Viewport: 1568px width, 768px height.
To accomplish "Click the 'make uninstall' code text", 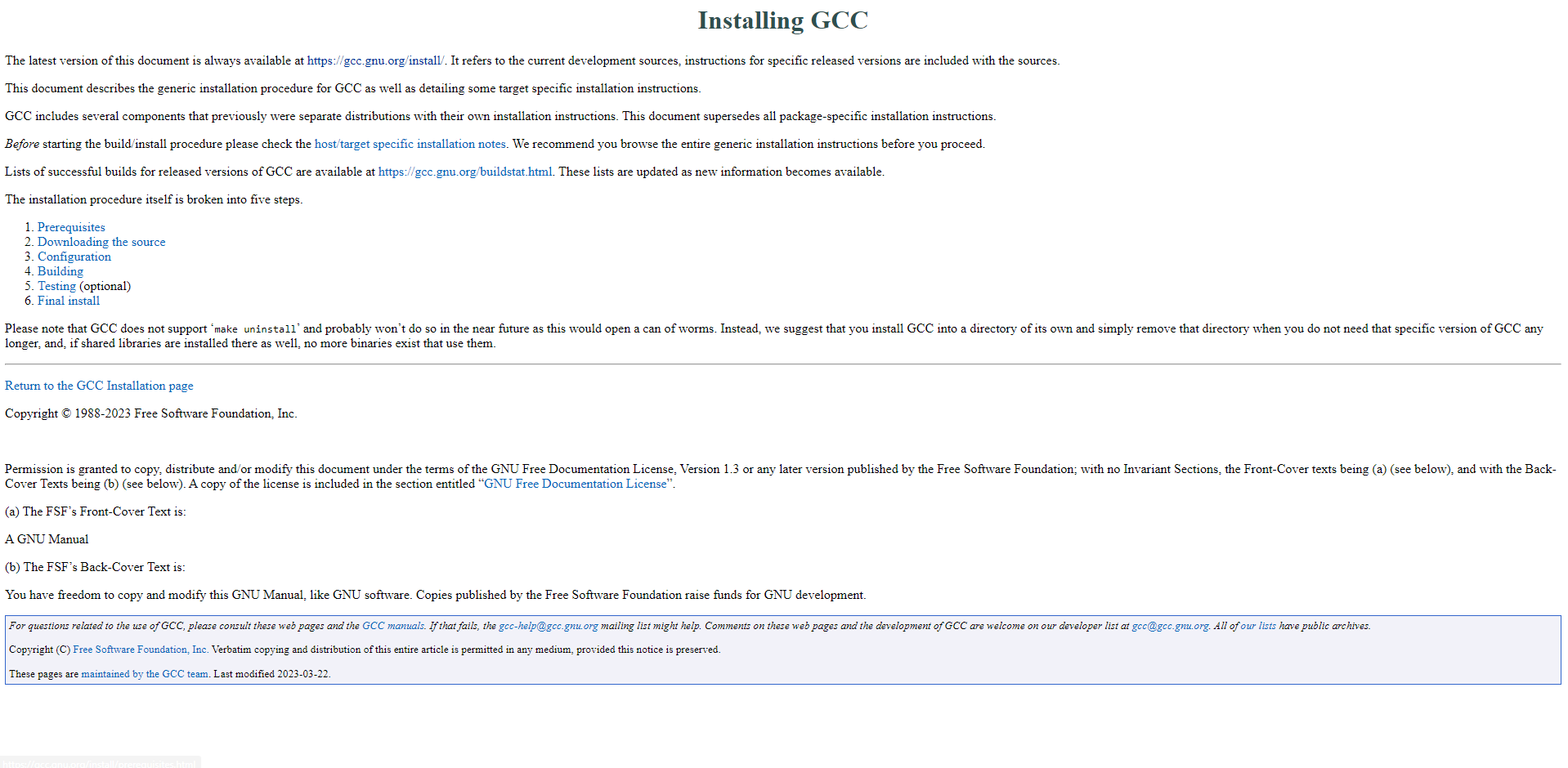I will 255,329.
